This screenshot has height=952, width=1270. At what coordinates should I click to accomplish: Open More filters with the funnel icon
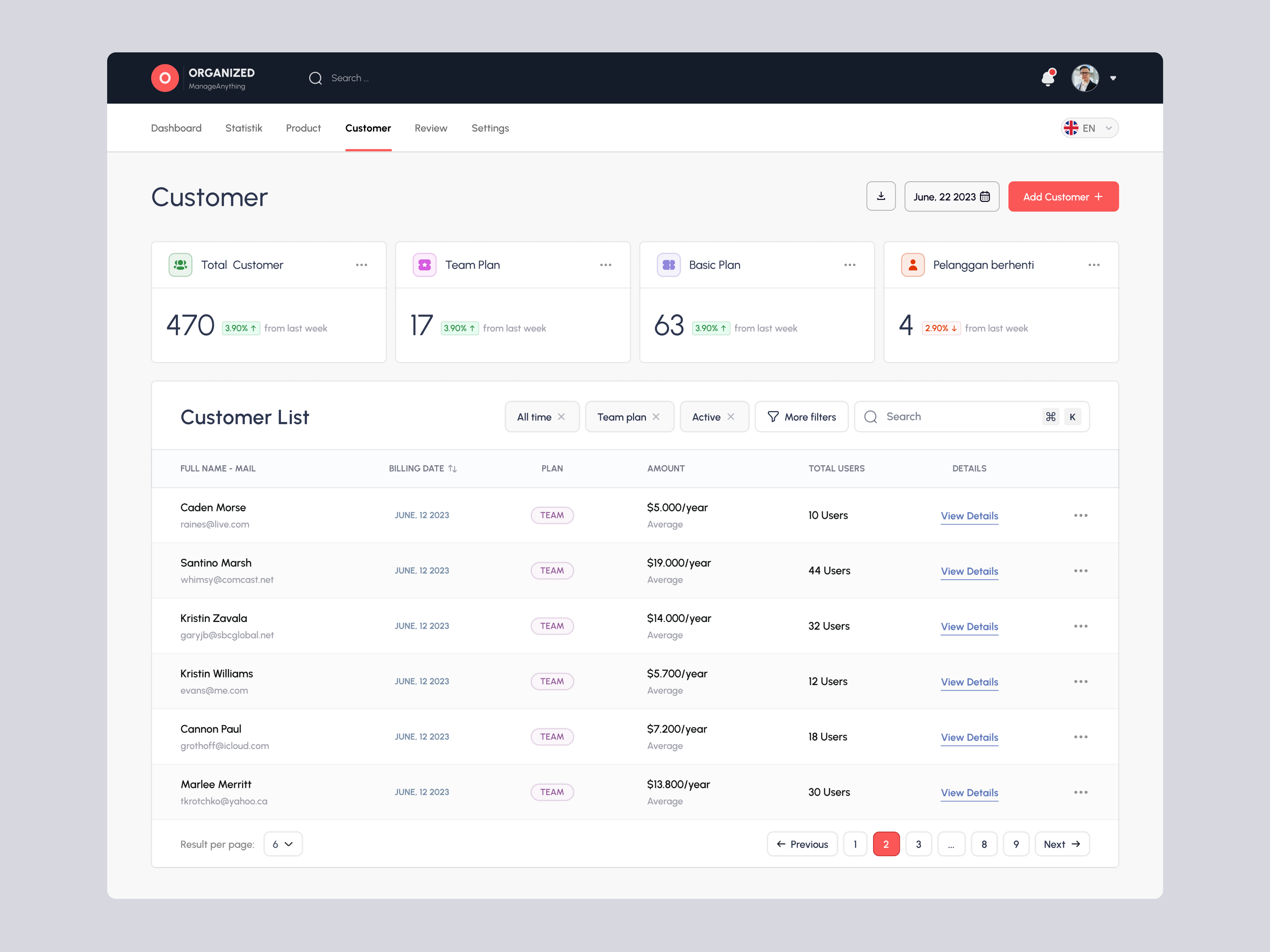click(x=773, y=416)
